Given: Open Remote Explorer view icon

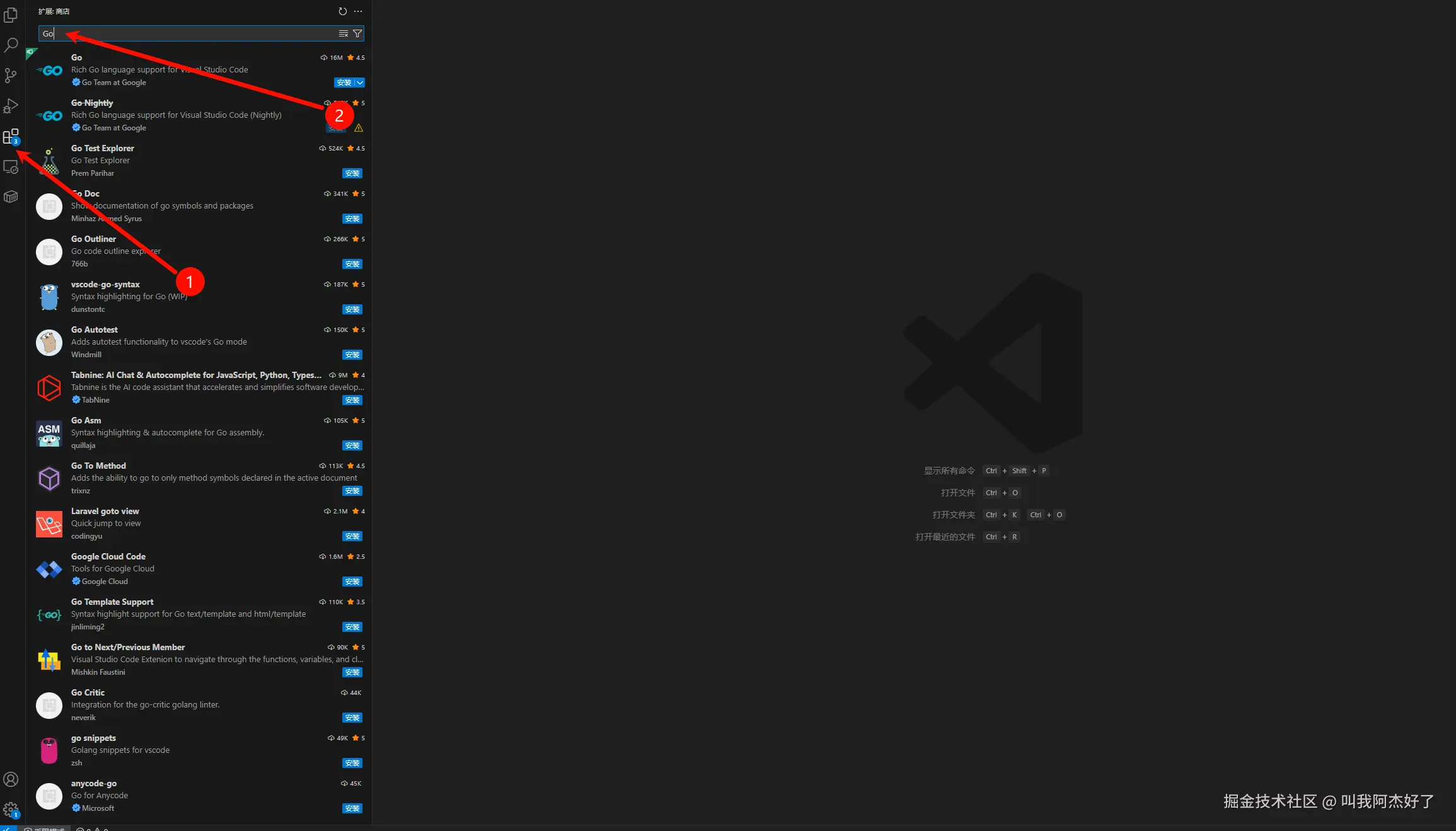Looking at the screenshot, I should click(11, 167).
